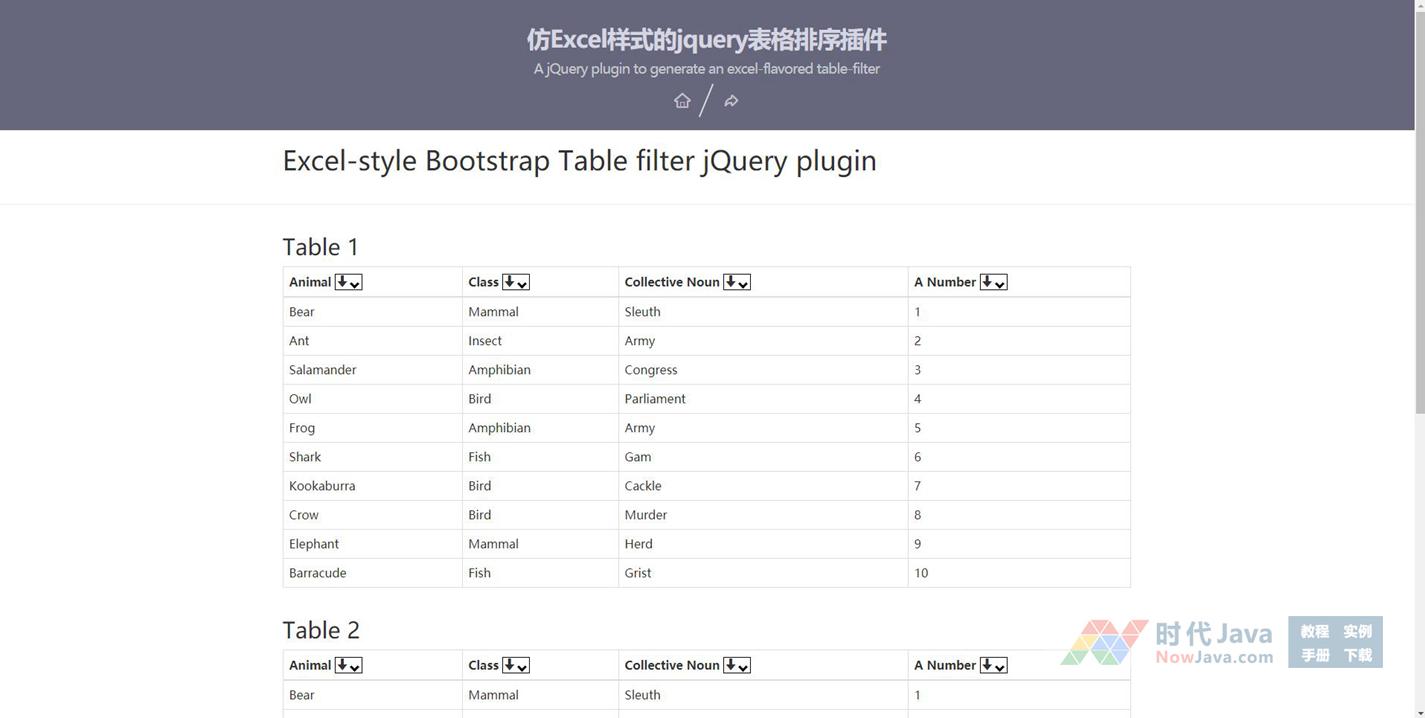The image size is (1425, 718).
Task: Expand Table 2 Class column filter
Action: point(515,666)
